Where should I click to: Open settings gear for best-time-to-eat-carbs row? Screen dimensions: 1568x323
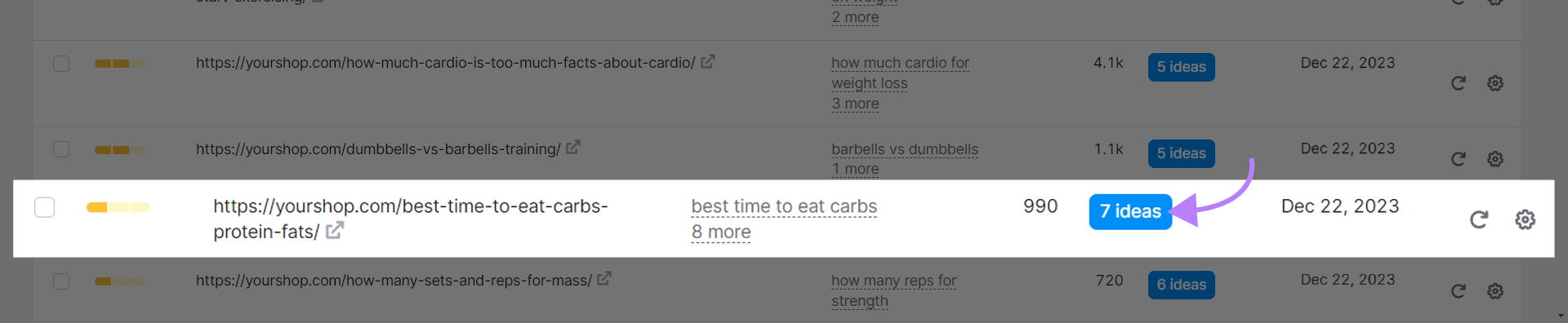pos(1525,219)
